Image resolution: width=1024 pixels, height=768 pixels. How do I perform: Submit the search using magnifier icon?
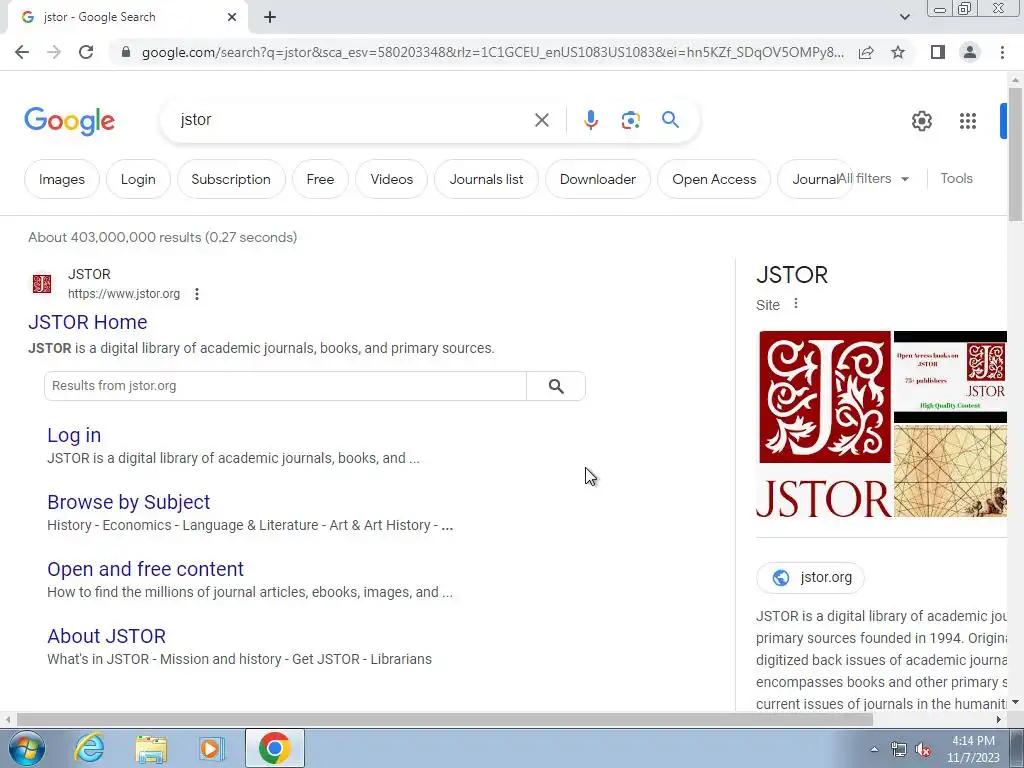click(670, 120)
